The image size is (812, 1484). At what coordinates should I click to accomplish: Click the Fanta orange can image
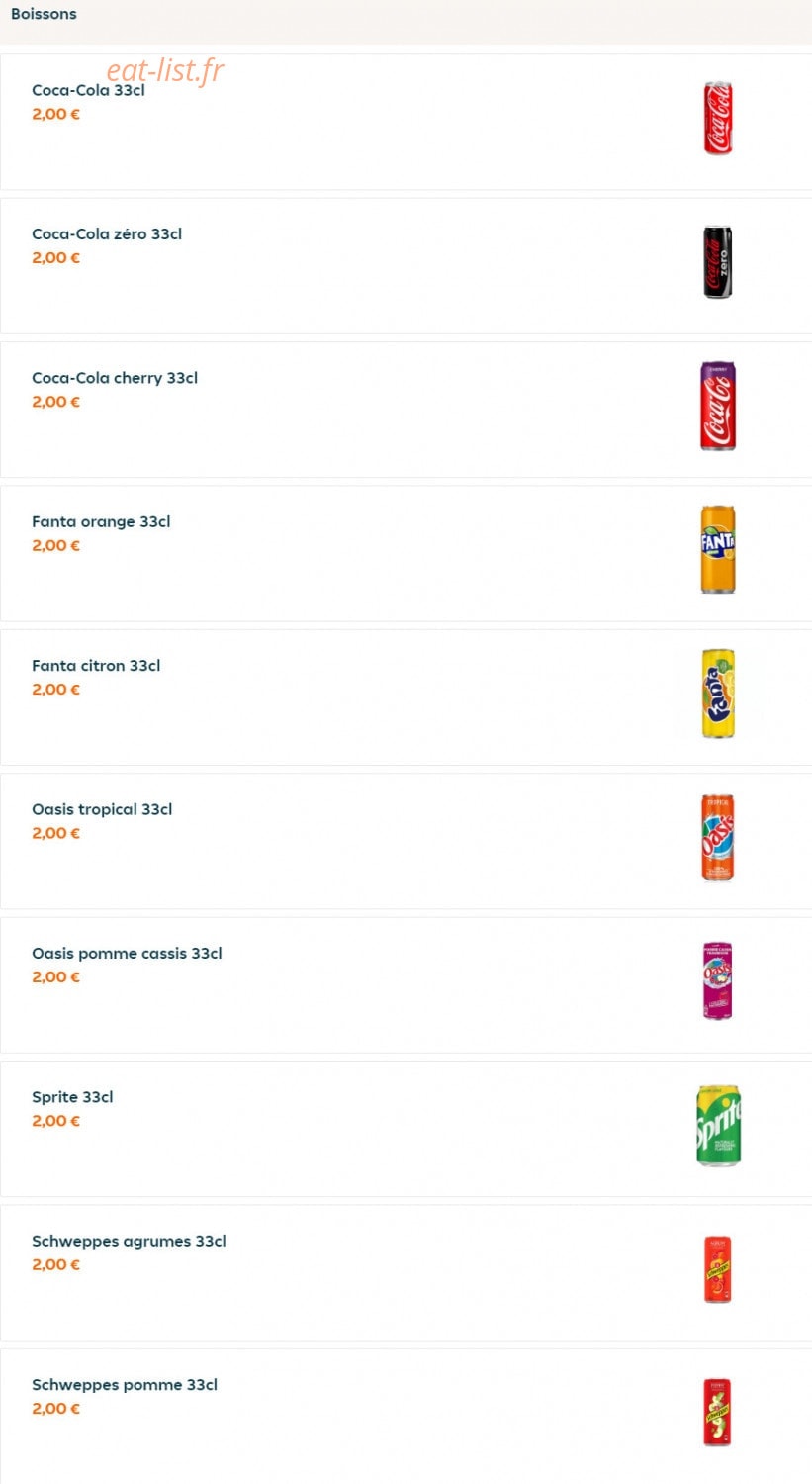pos(718,549)
